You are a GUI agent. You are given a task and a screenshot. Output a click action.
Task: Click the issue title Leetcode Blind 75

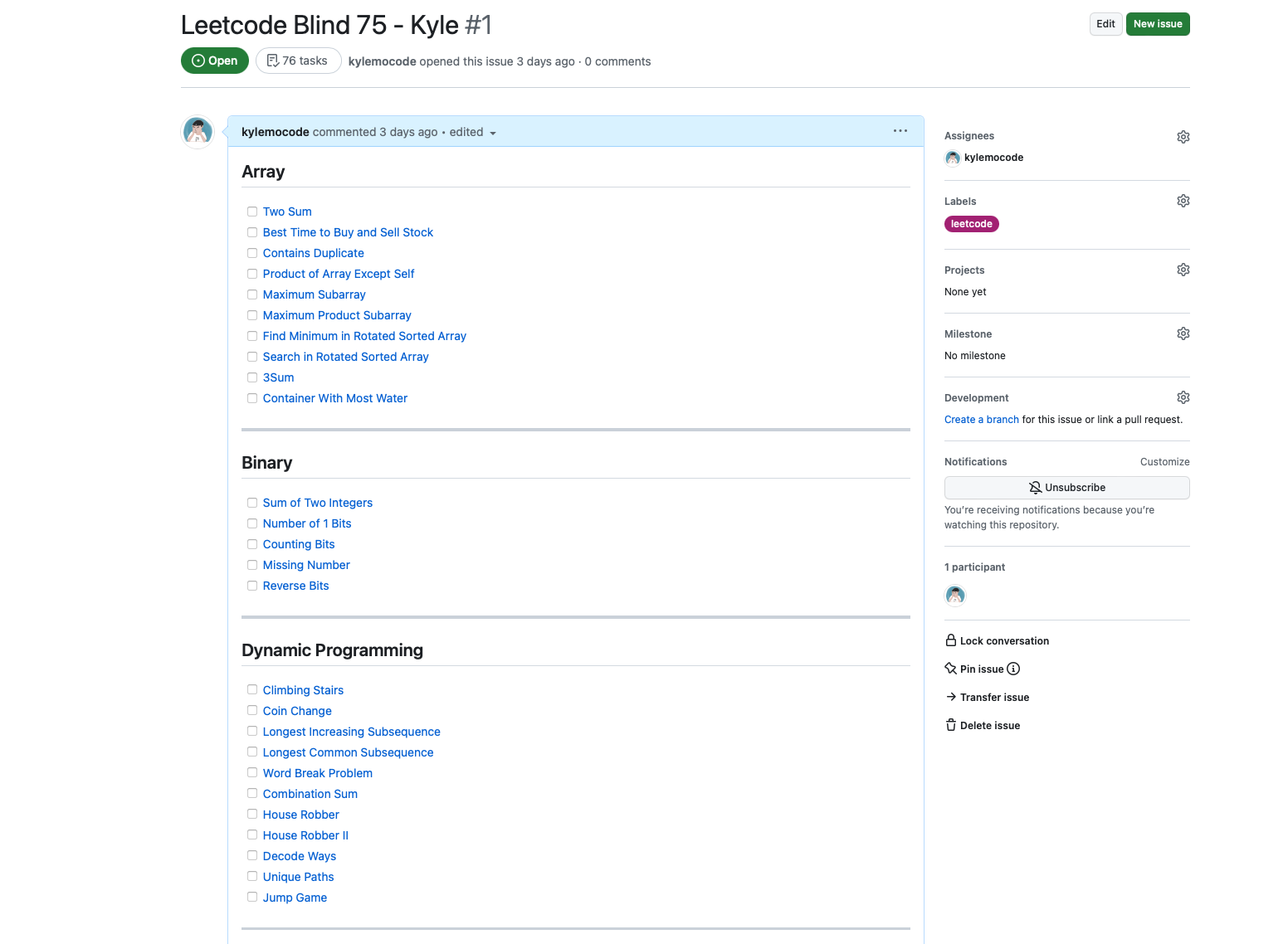[x=320, y=25]
